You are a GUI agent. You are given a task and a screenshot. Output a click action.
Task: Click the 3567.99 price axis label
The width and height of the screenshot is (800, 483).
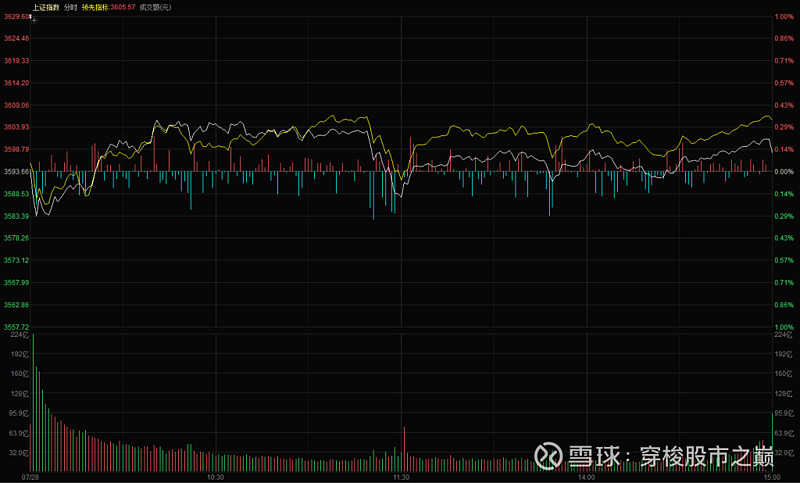pos(16,283)
